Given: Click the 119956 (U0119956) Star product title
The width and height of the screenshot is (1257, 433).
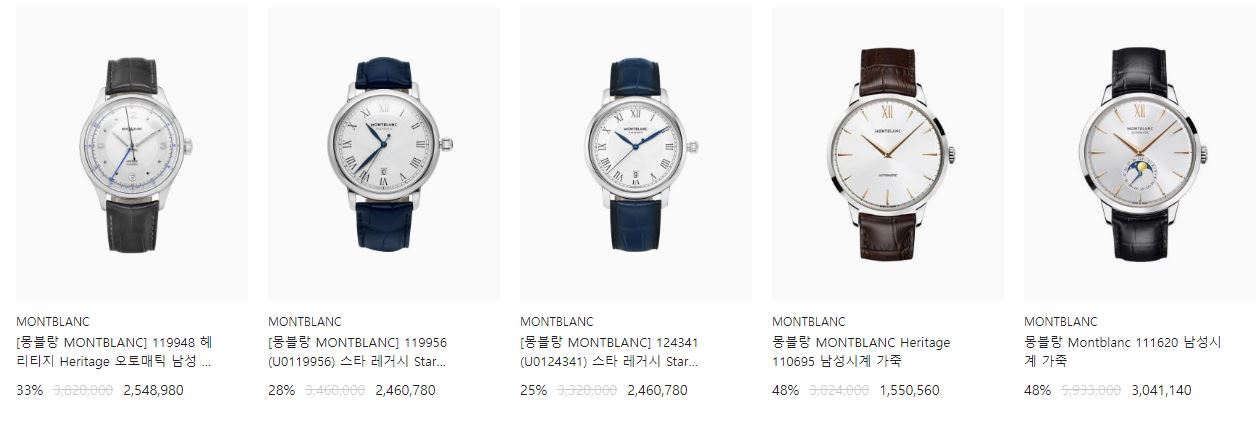Looking at the screenshot, I should pos(358,351).
